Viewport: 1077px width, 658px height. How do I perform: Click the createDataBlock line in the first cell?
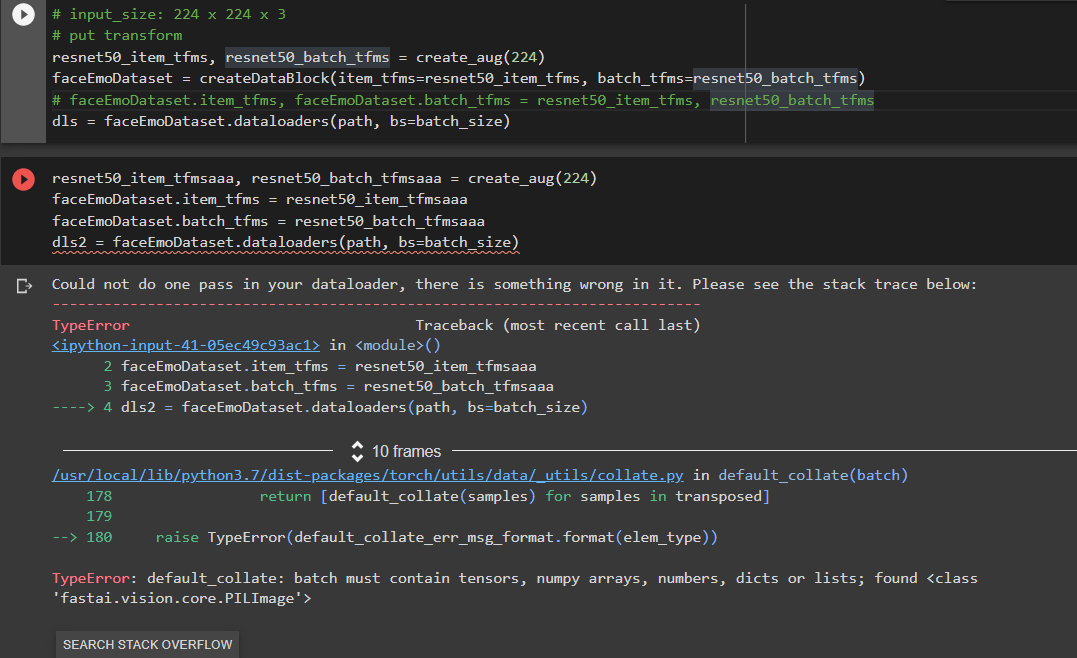pos(458,78)
